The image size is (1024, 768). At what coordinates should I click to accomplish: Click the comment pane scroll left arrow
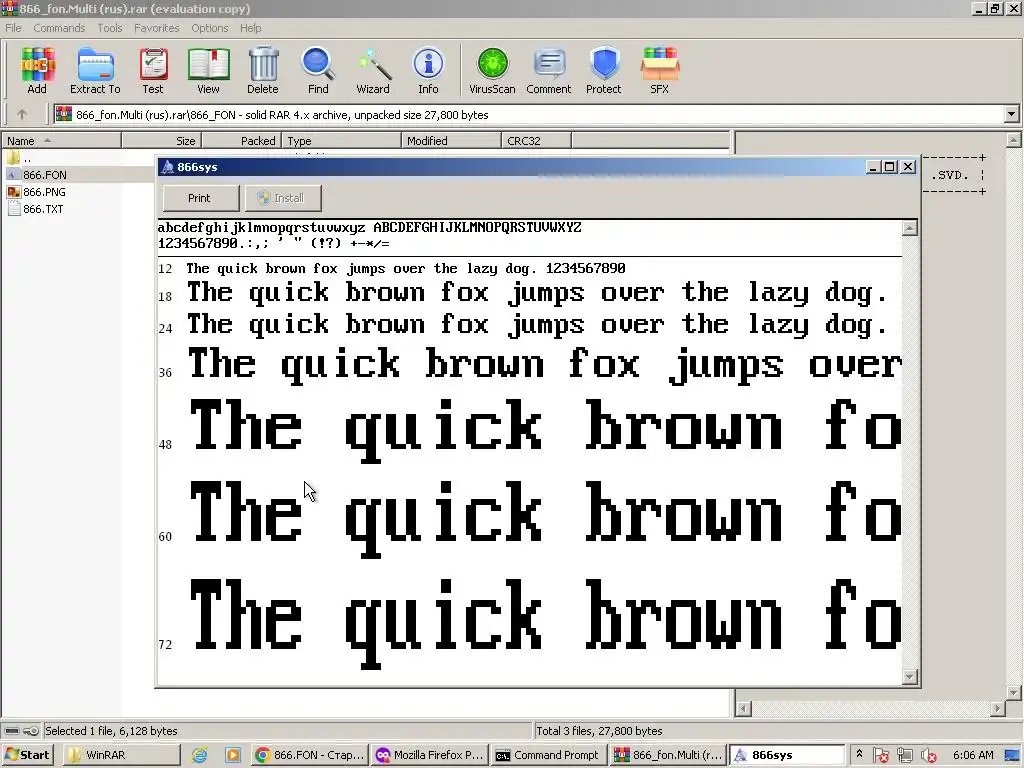tap(743, 709)
